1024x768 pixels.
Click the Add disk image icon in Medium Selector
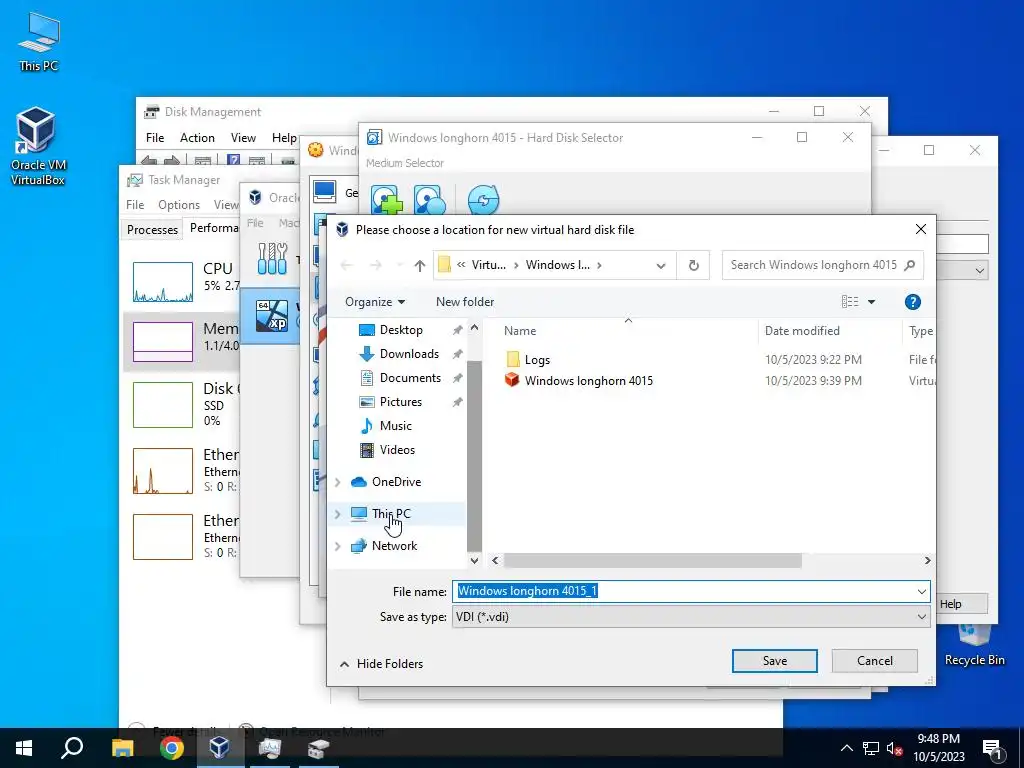(x=387, y=199)
